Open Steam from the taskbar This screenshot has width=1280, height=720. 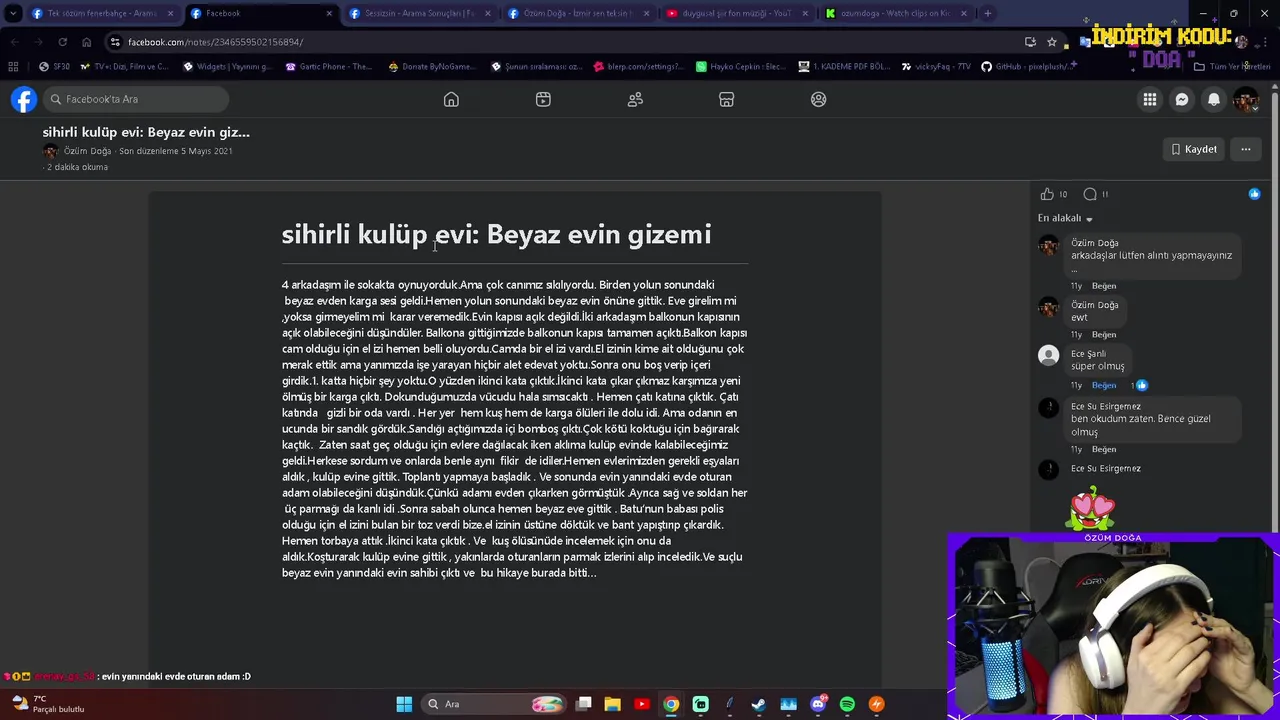click(759, 704)
